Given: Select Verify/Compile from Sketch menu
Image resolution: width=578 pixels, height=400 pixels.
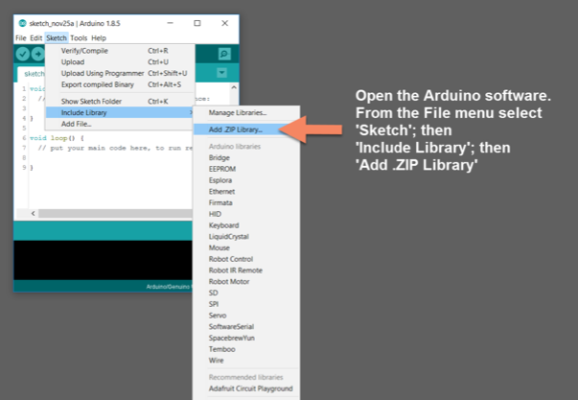Looking at the screenshot, I should (120, 51).
